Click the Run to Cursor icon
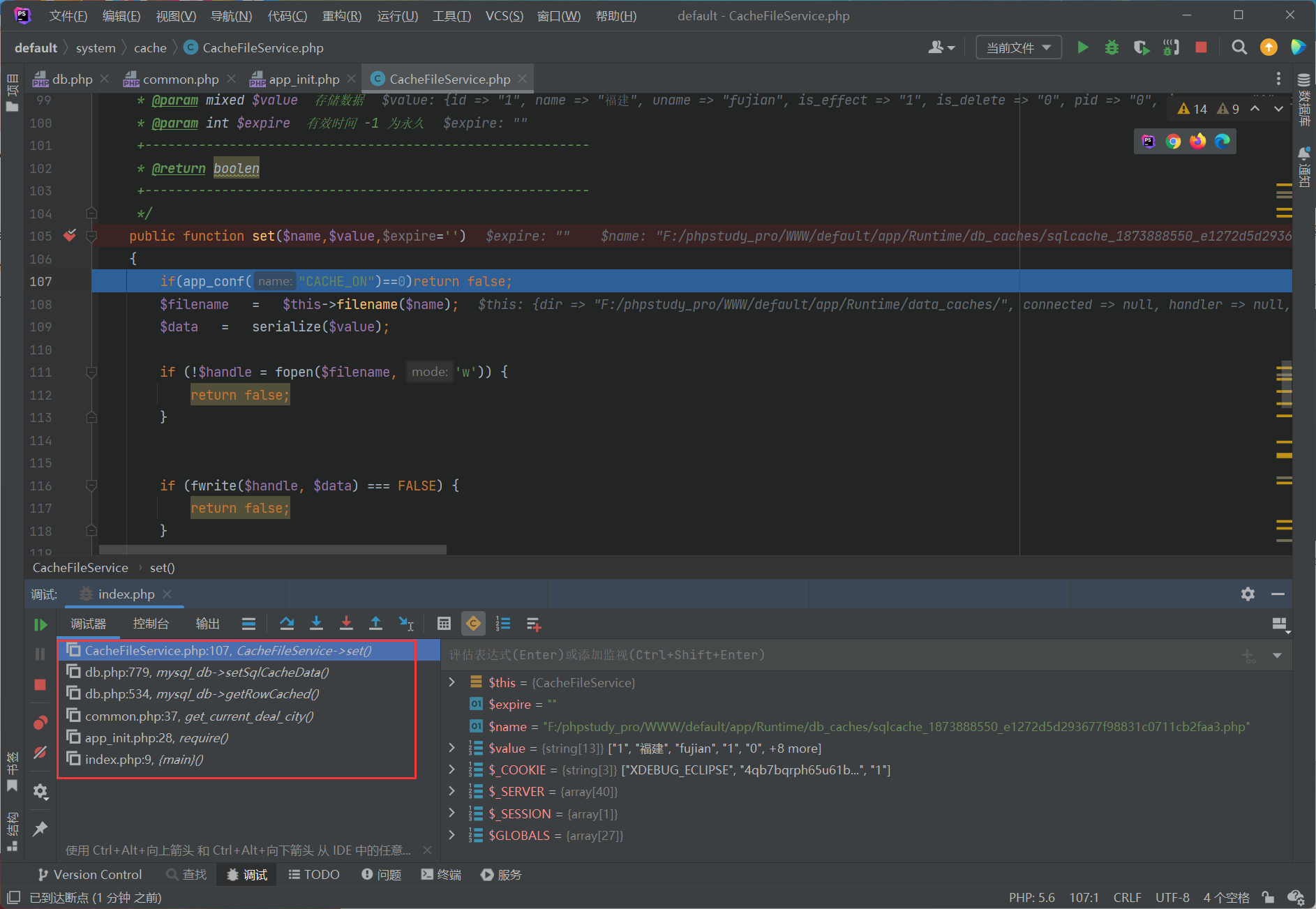The image size is (1316, 909). click(405, 624)
